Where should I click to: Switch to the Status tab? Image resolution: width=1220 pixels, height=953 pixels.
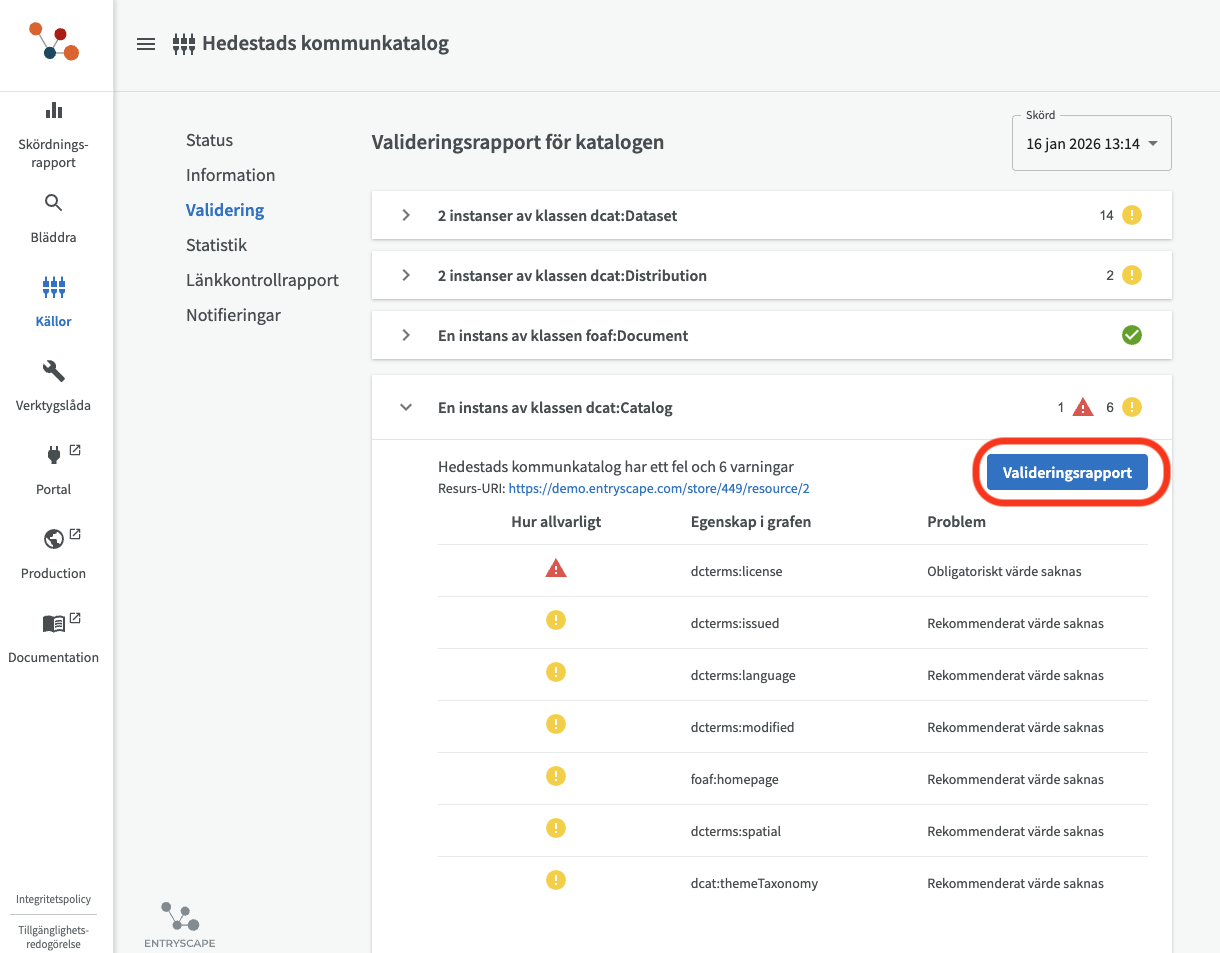(209, 140)
